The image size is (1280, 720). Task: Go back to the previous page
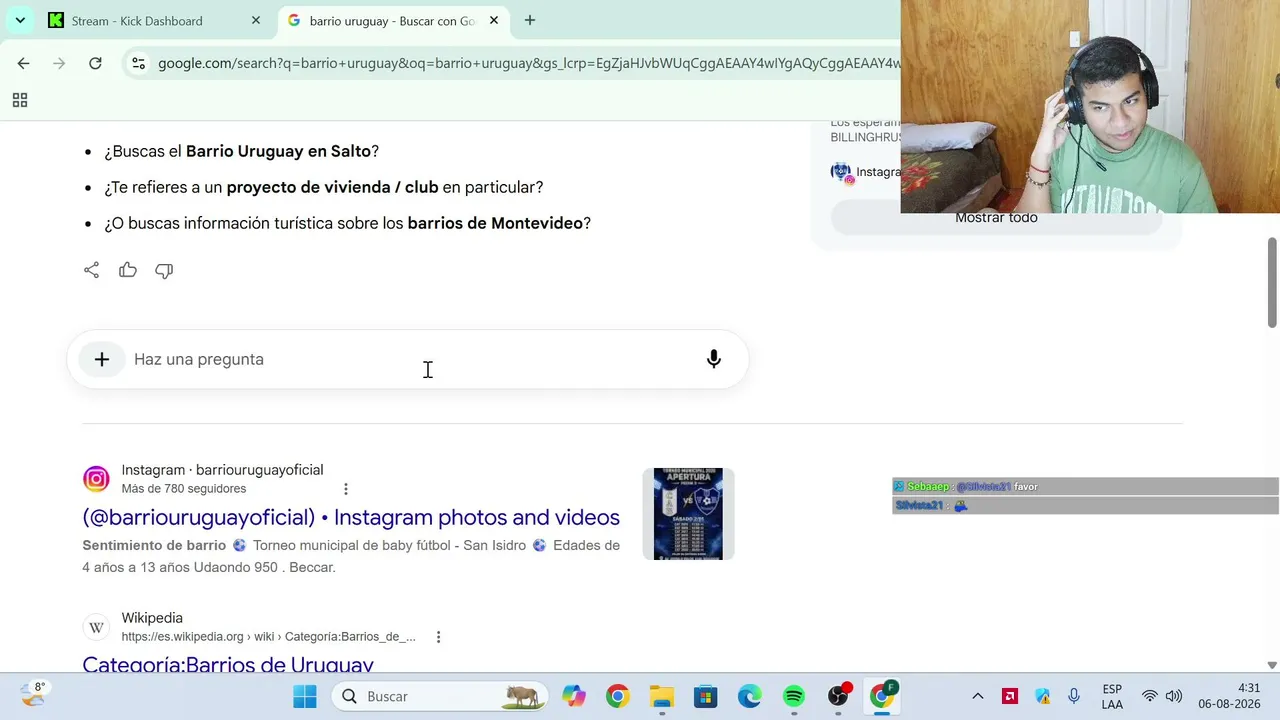coord(23,63)
